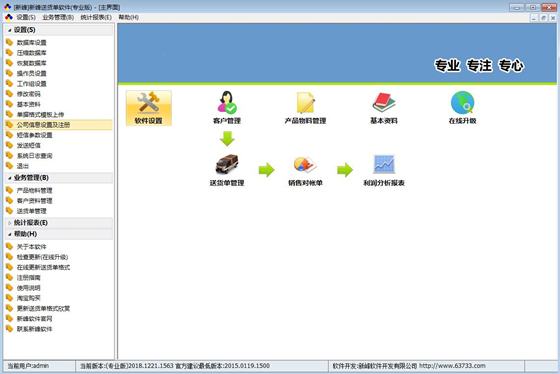Screen dimensions: 560x374
Task: Open the 利润分析报表 line chart icon
Action: [x=384, y=170]
